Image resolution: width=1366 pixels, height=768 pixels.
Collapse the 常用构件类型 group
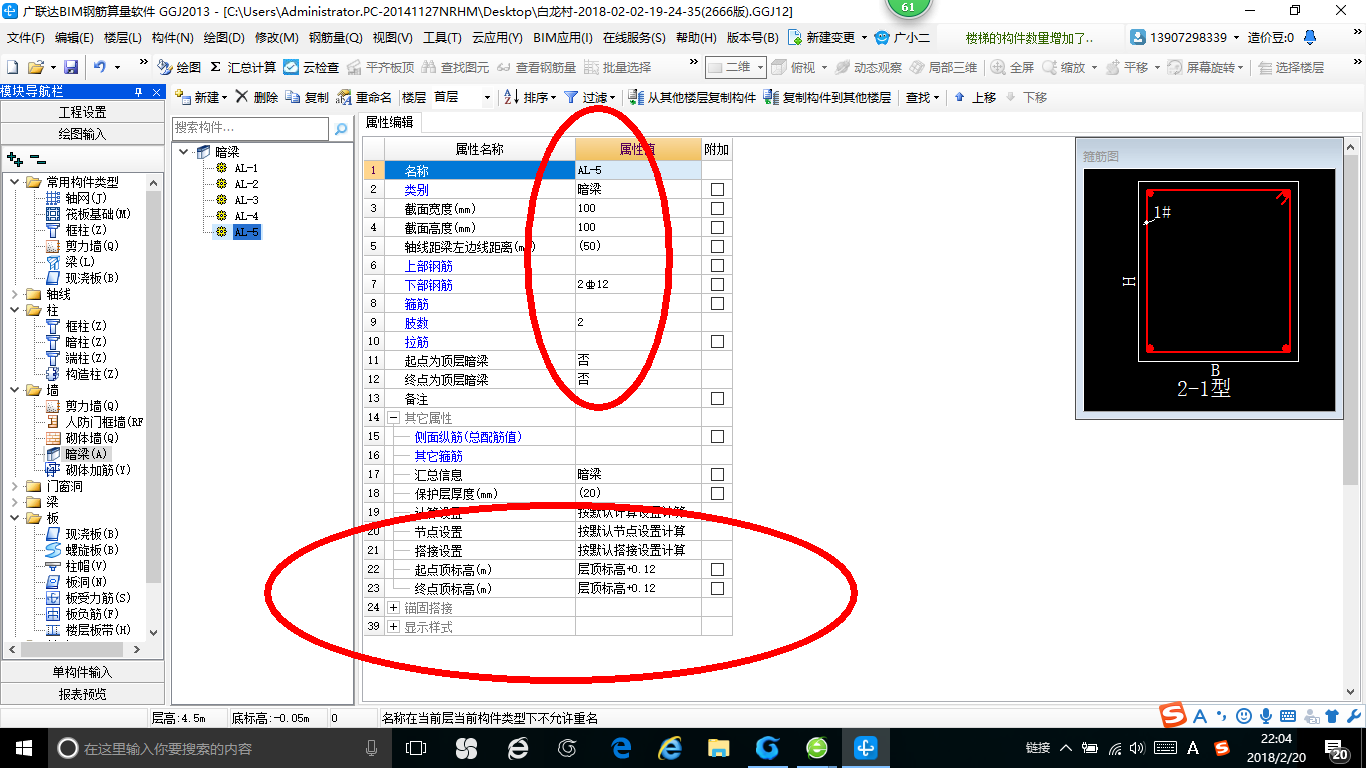pos(14,182)
